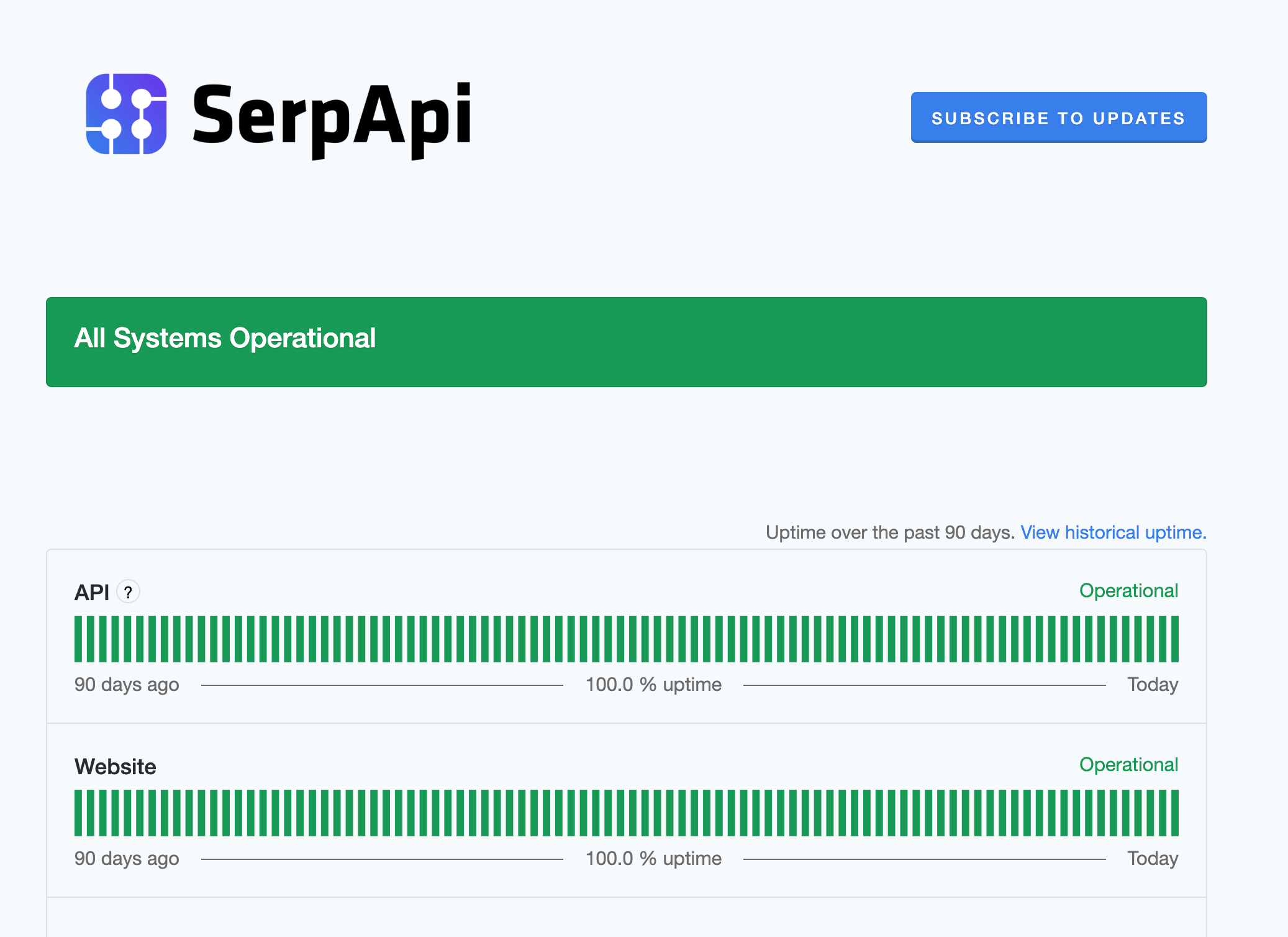Screen dimensions: 1288x937
Task: Click API row's Today label
Action: click(1152, 685)
